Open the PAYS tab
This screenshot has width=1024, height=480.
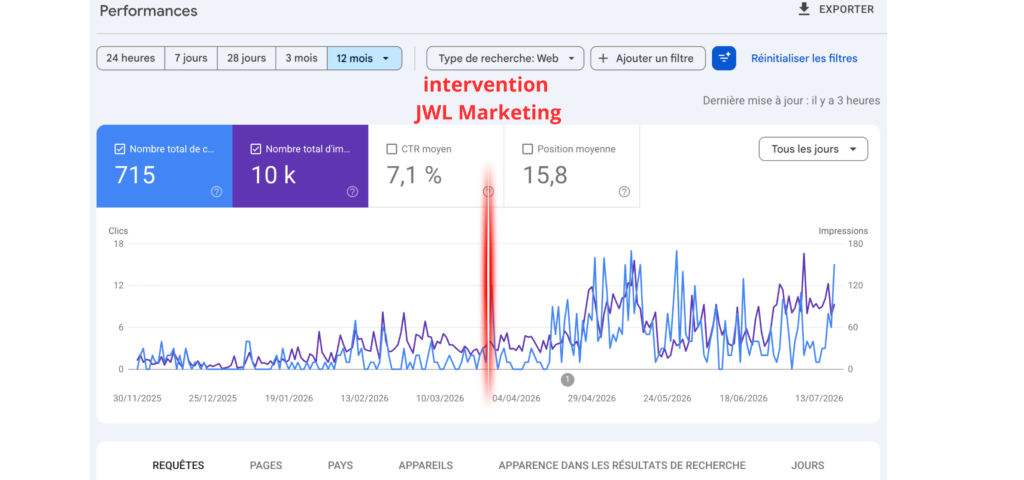point(340,466)
